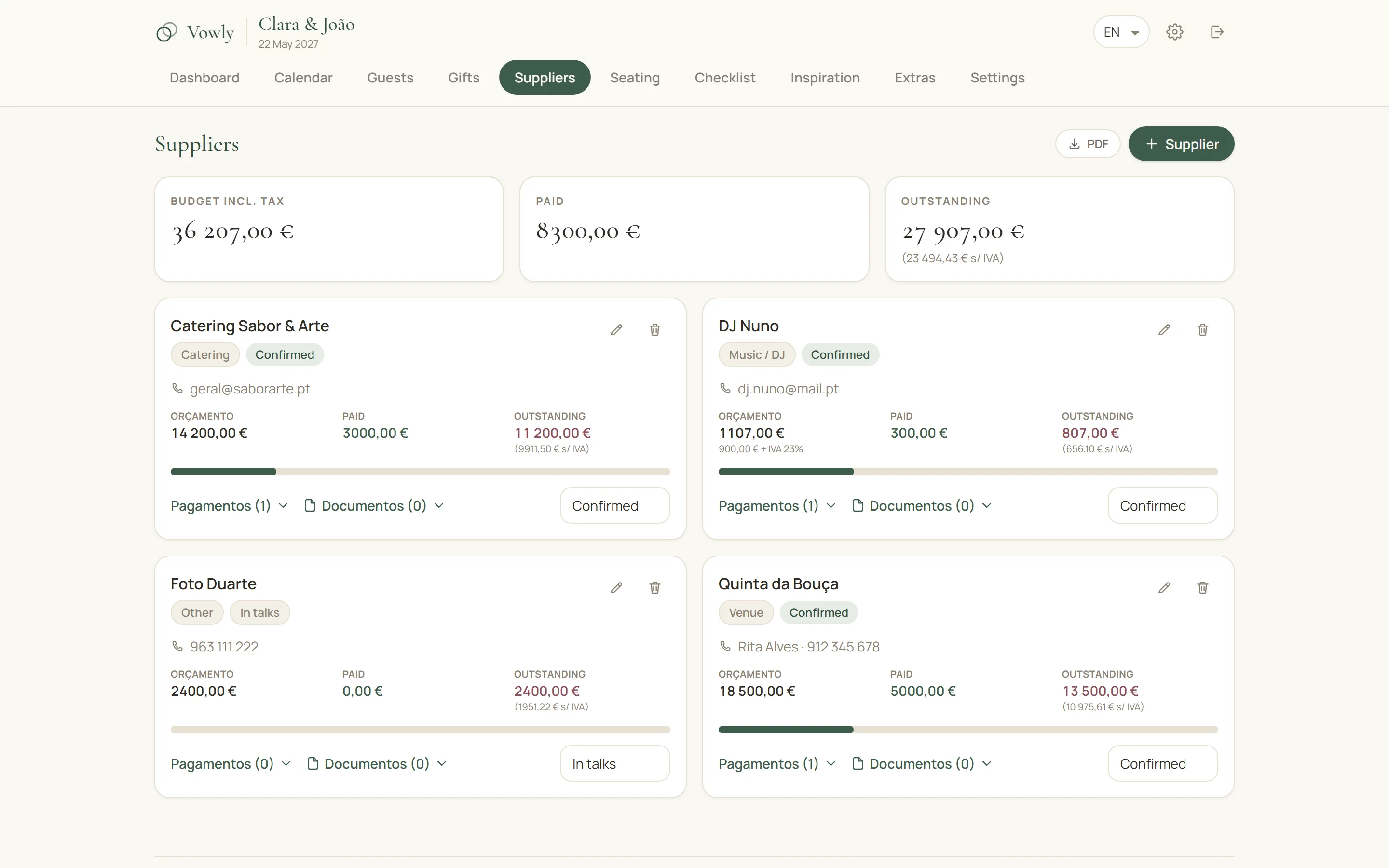Viewport: 1389px width, 868px height.
Task: Expand Documentos (0) on Foto Duarte card
Action: point(377,763)
